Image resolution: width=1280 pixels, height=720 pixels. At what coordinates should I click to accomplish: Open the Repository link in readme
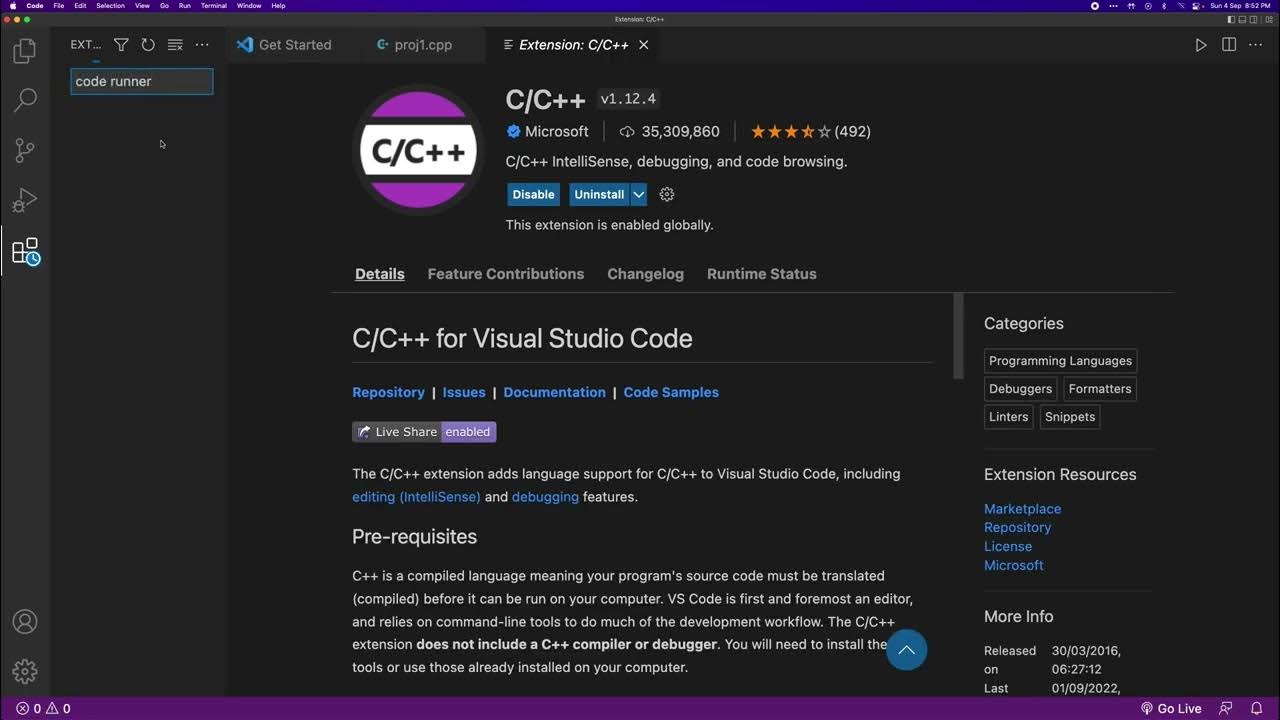388,392
